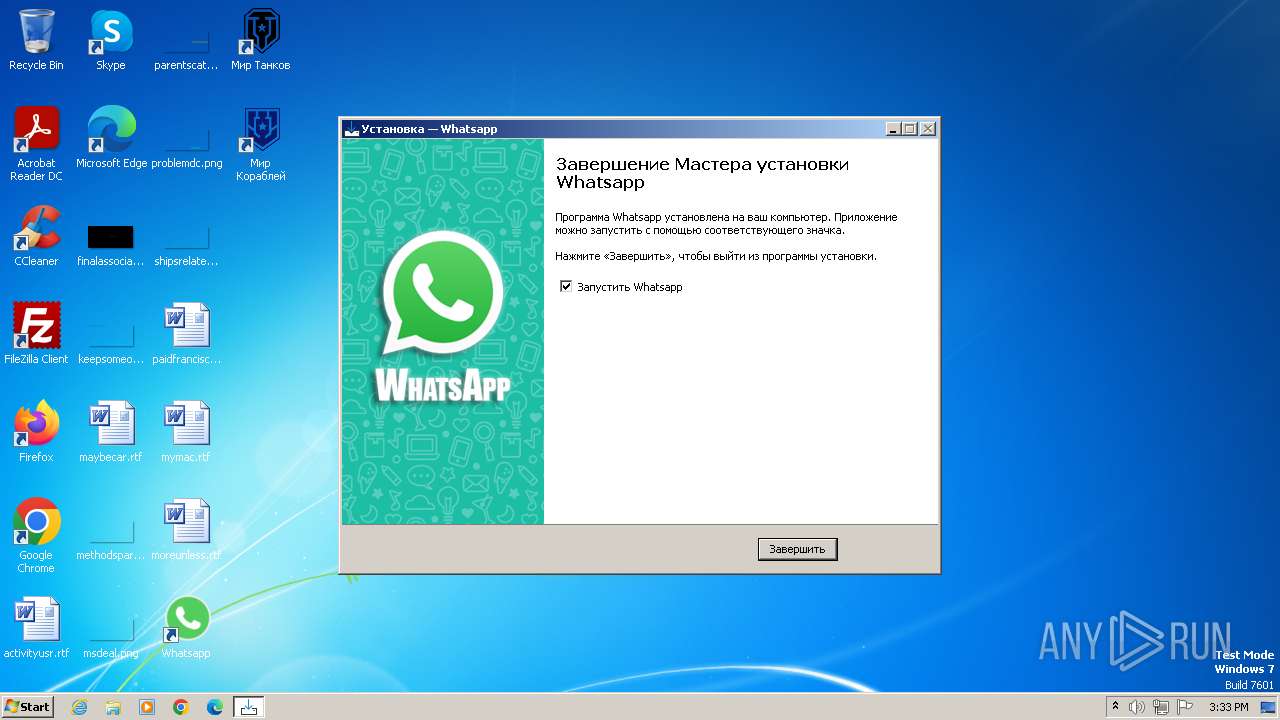Screen dimensions: 1280x720
Task: Launch the Microsoft Edge desktop shortcut
Action: 111,138
